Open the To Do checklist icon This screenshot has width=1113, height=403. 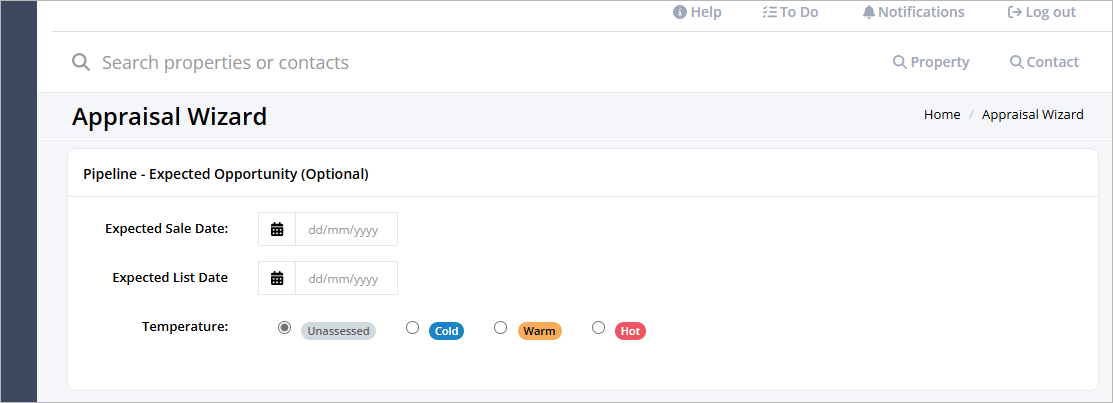pos(769,12)
